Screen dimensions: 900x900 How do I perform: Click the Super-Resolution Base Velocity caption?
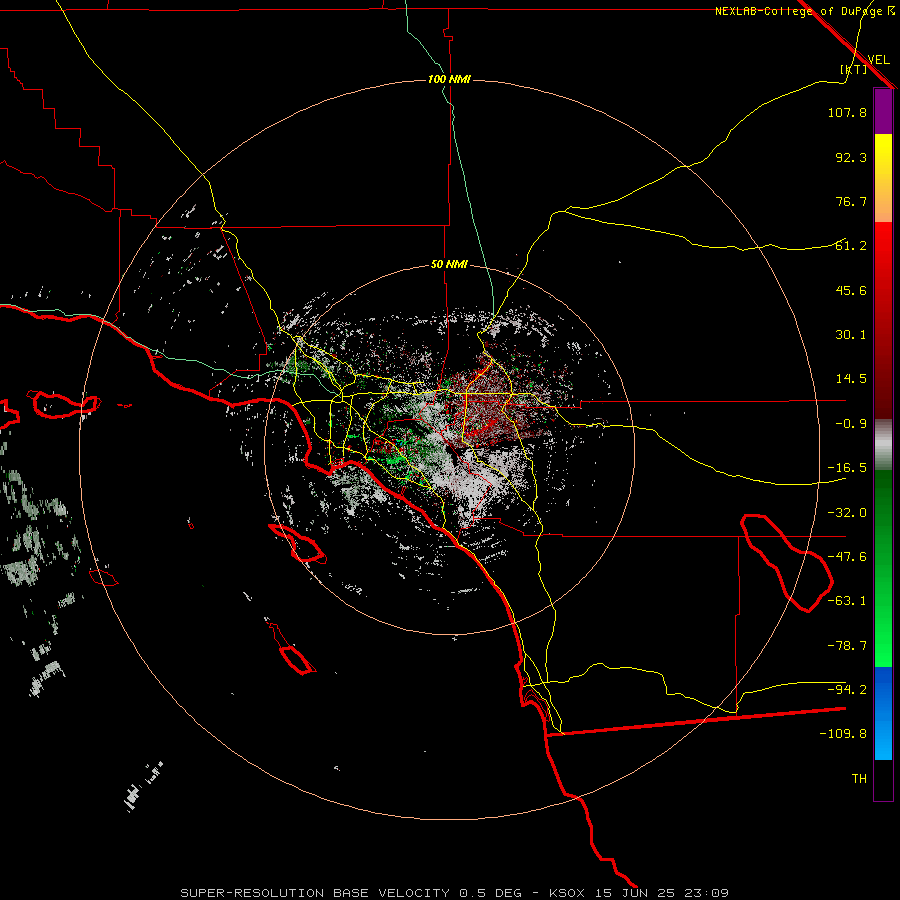(x=455, y=893)
